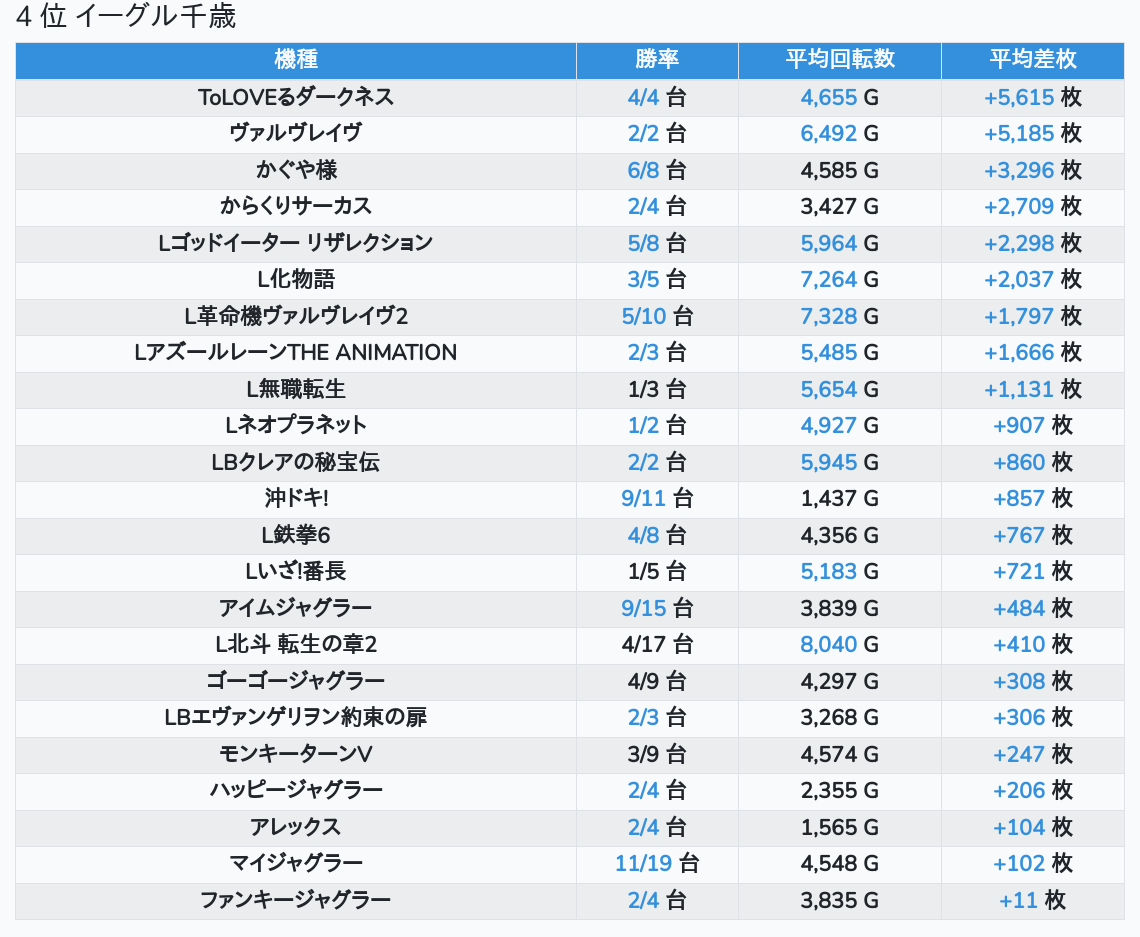
Task: Select the 平均差枚 column header
Action: coord(1032,59)
